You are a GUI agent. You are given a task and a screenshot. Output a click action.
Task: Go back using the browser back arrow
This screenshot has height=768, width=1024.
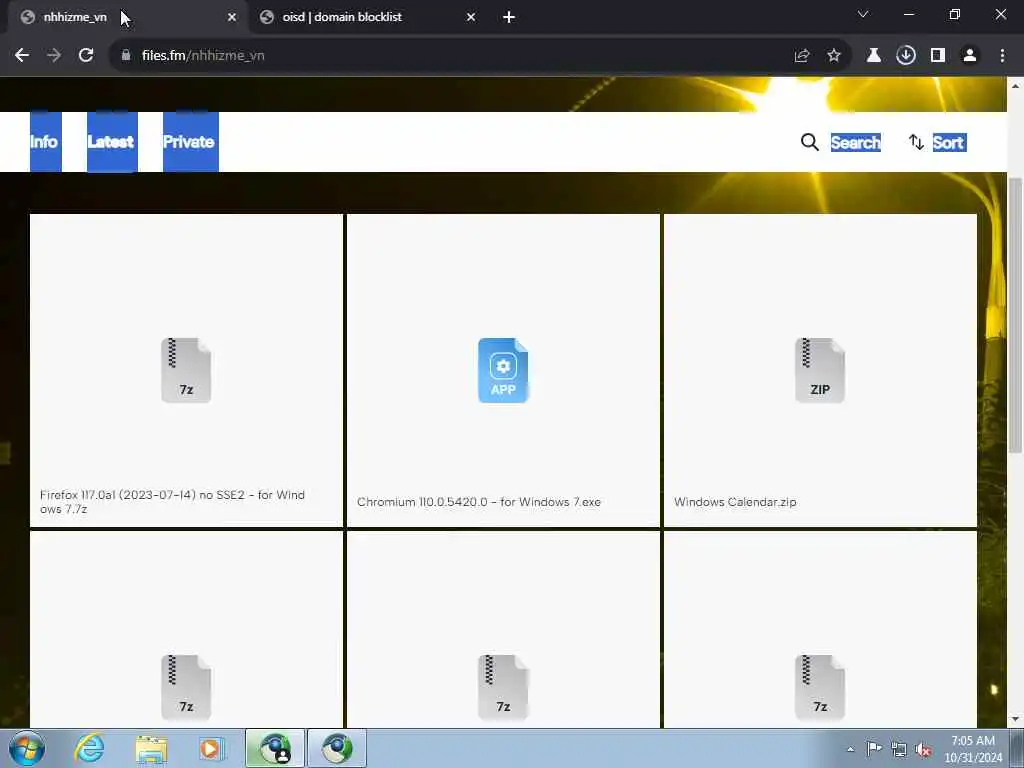click(x=22, y=56)
